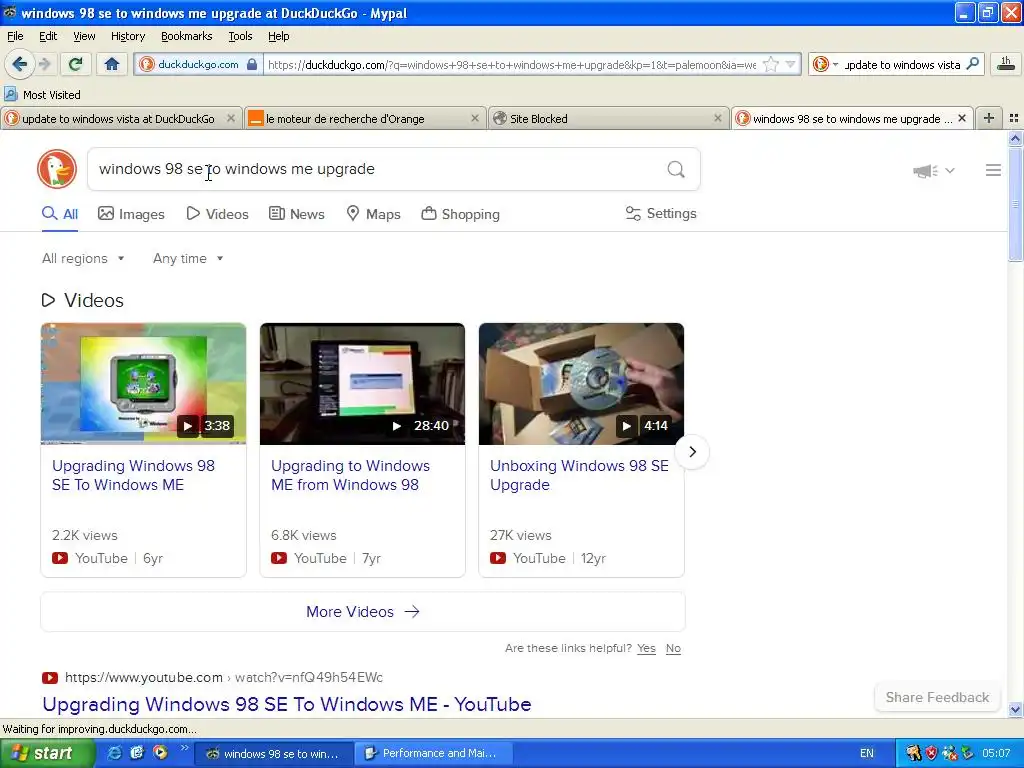Close the 'update to windows vista' tab
Image resolution: width=1024 pixels, height=768 pixels.
point(231,118)
